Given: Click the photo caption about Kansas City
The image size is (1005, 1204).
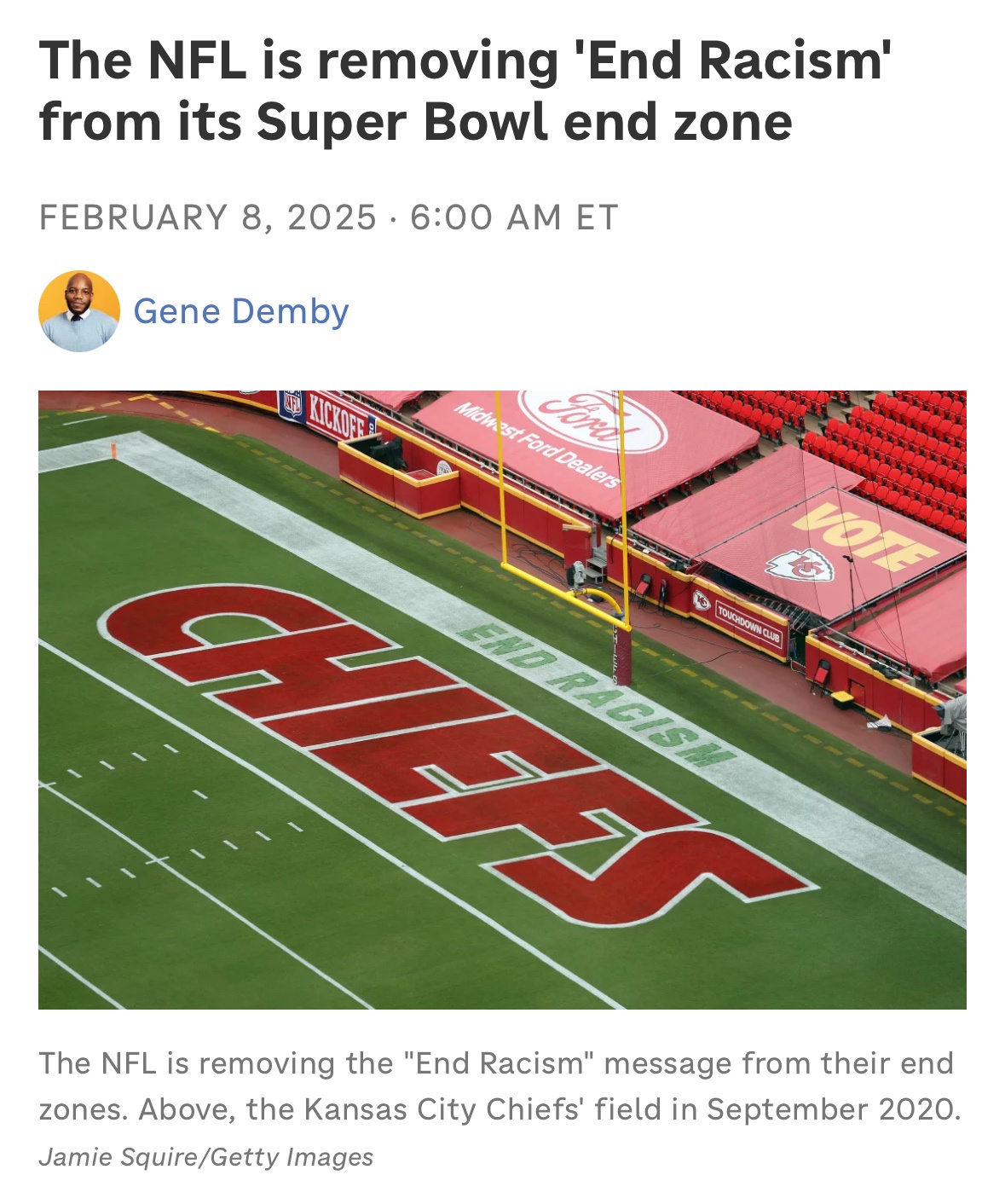Looking at the screenshot, I should coord(500,1086).
